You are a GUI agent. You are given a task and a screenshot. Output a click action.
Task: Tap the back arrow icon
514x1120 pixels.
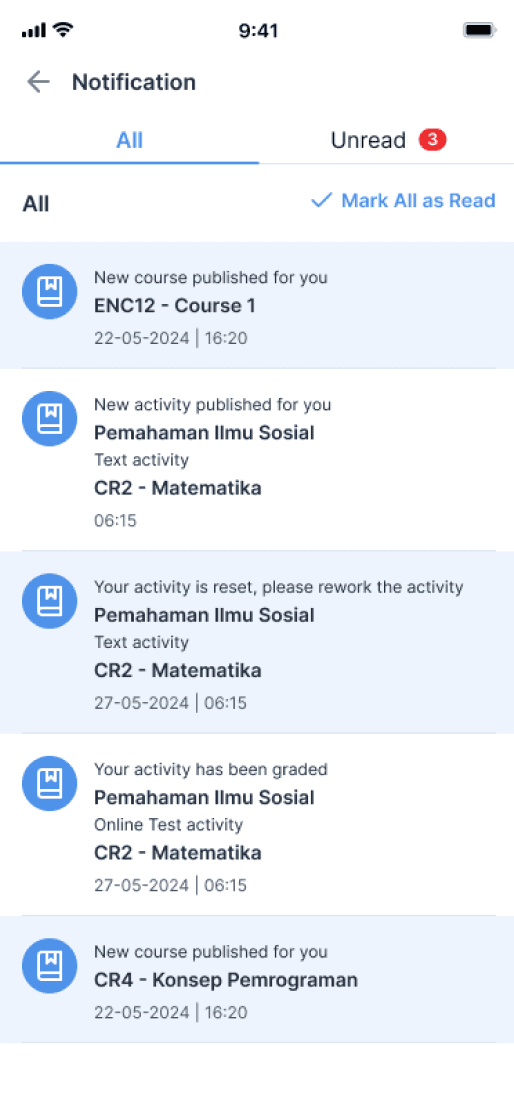39,82
